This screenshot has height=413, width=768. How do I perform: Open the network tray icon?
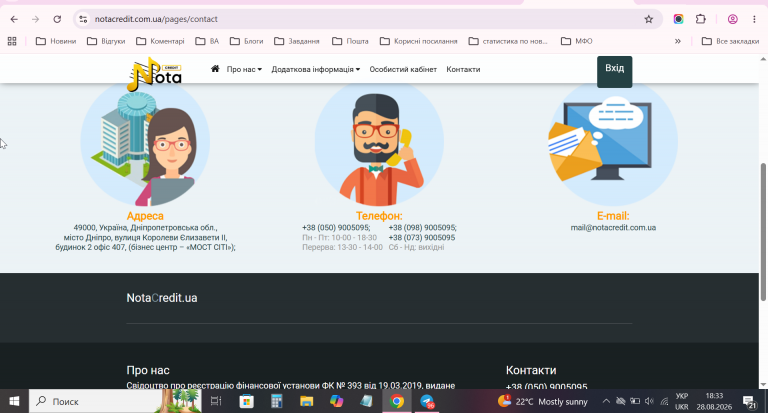(x=665, y=401)
